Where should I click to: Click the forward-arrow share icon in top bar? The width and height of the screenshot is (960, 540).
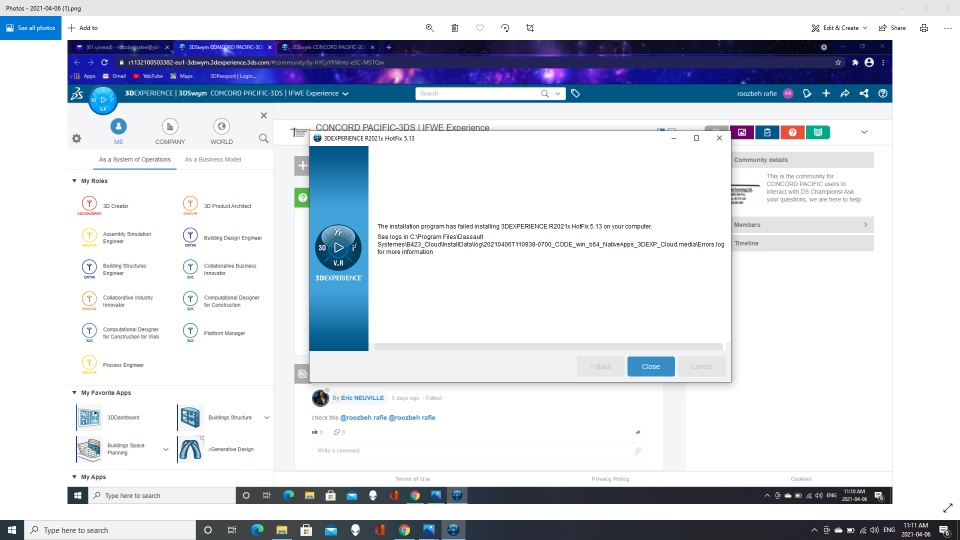[x=845, y=94]
